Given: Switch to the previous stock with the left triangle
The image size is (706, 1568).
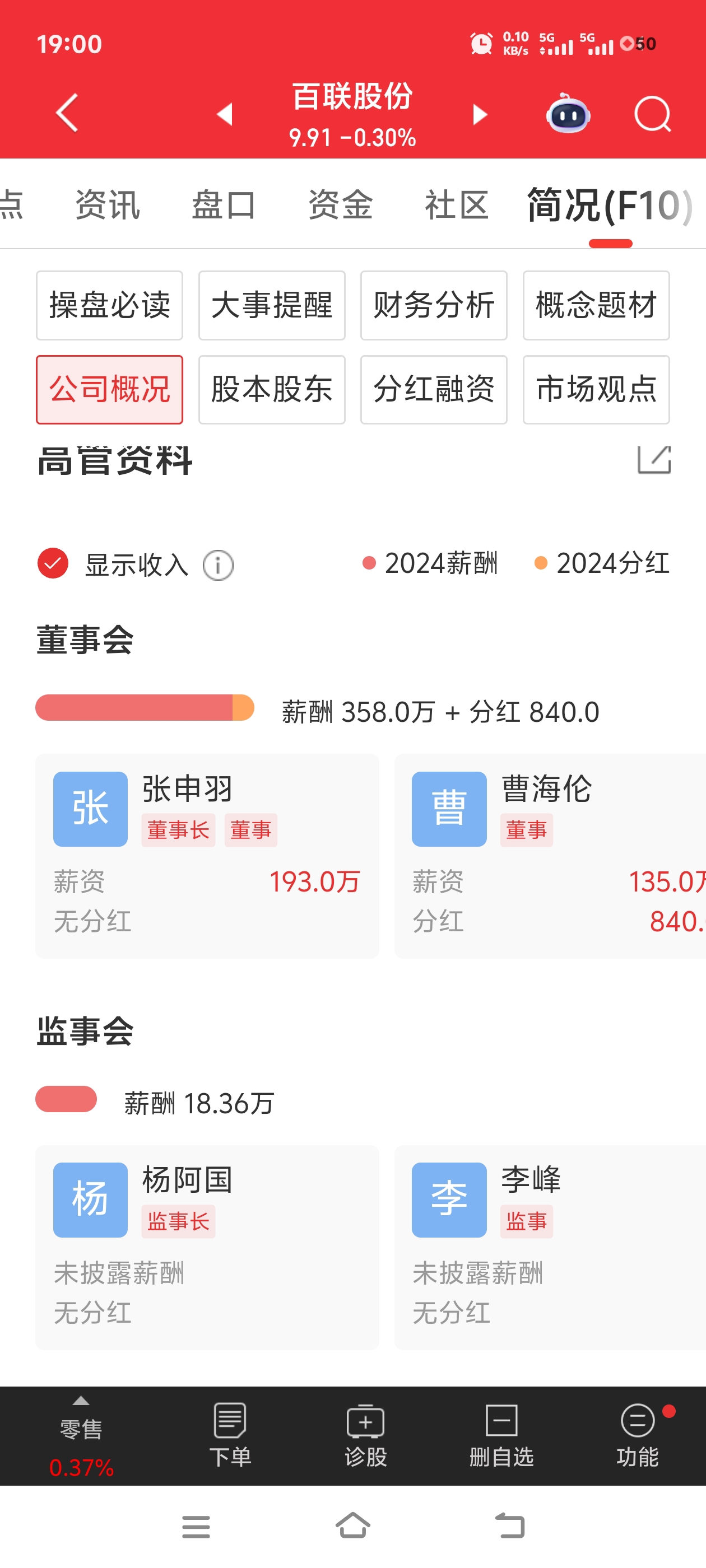Looking at the screenshot, I should 225,114.
